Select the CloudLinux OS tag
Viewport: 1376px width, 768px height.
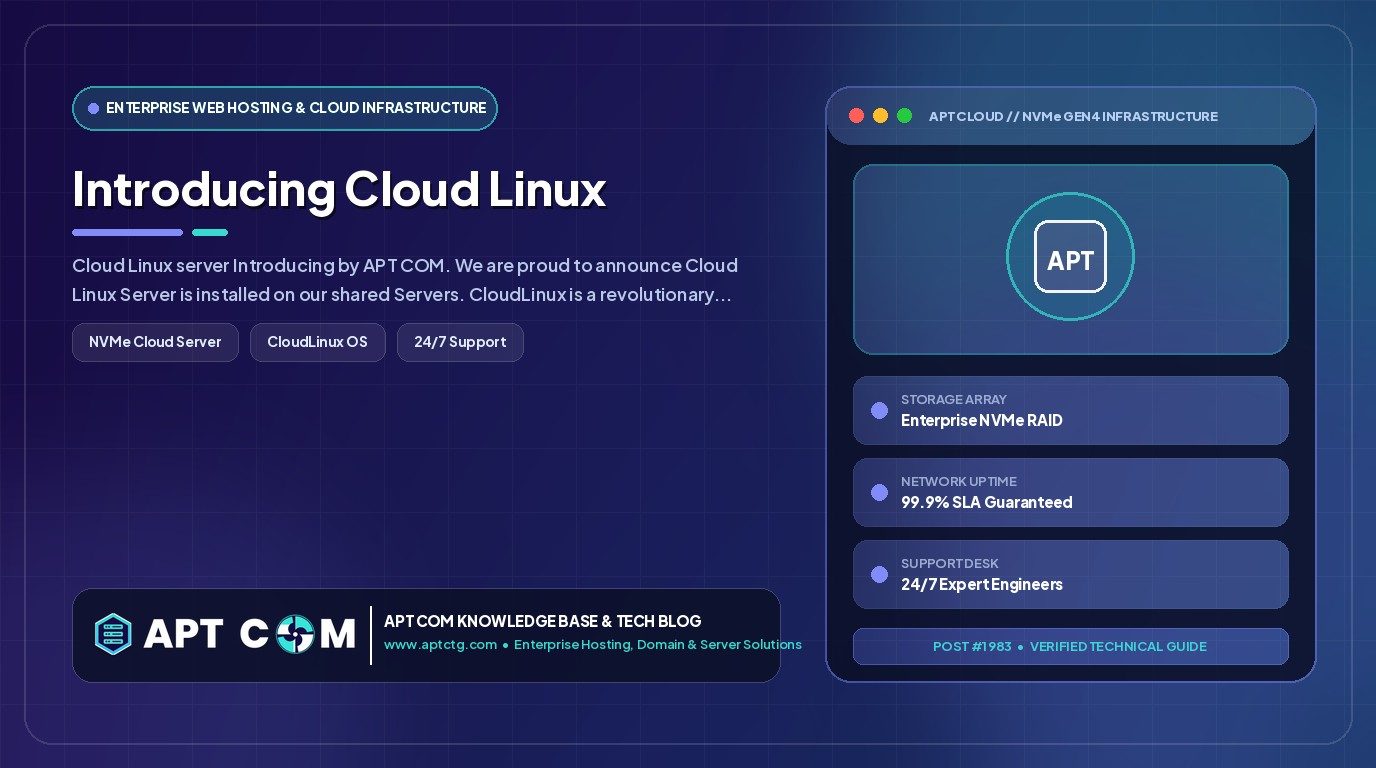317,342
